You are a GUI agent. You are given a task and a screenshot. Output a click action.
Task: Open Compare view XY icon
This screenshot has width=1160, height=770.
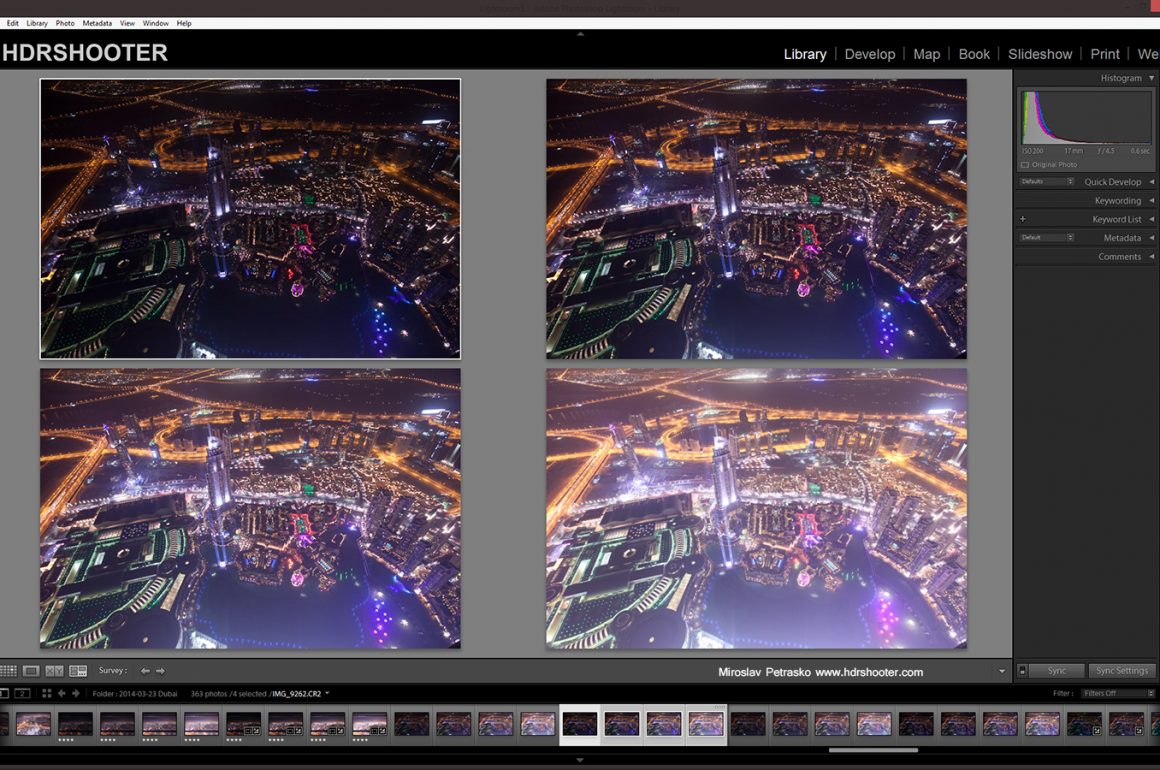[54, 671]
